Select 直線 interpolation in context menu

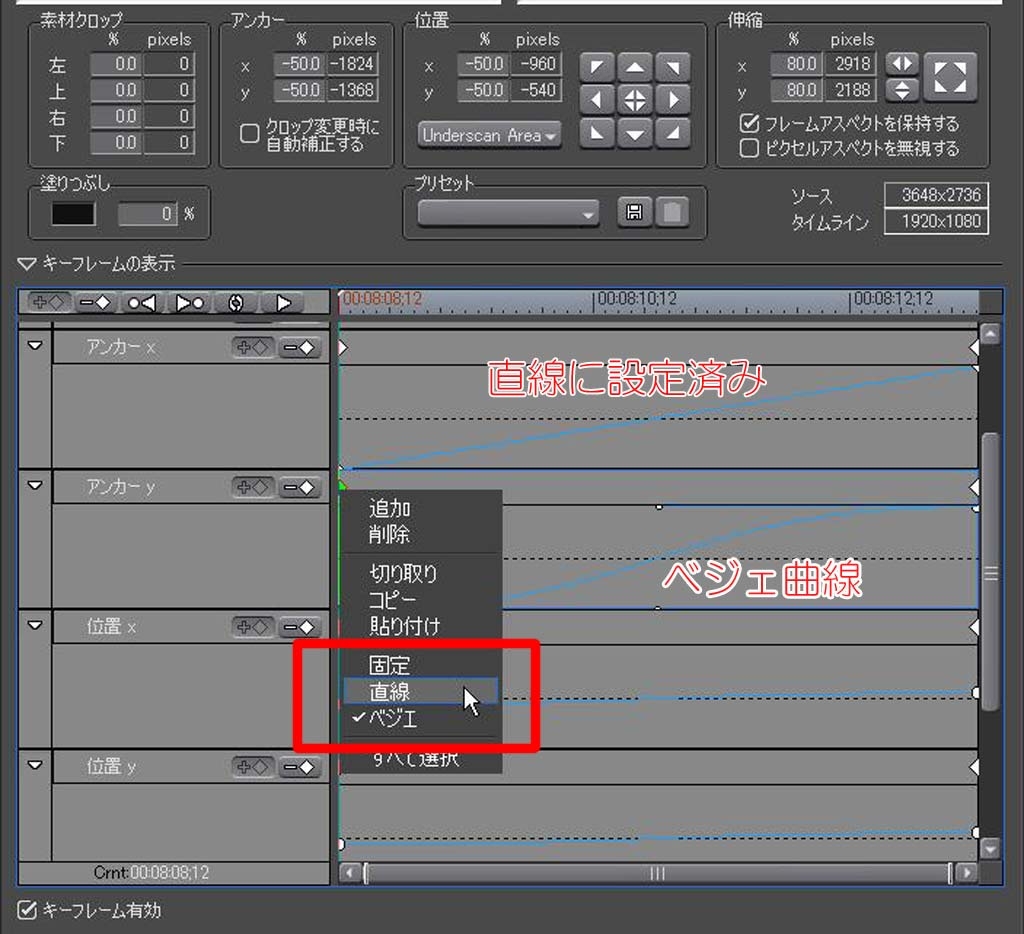[x=421, y=691]
